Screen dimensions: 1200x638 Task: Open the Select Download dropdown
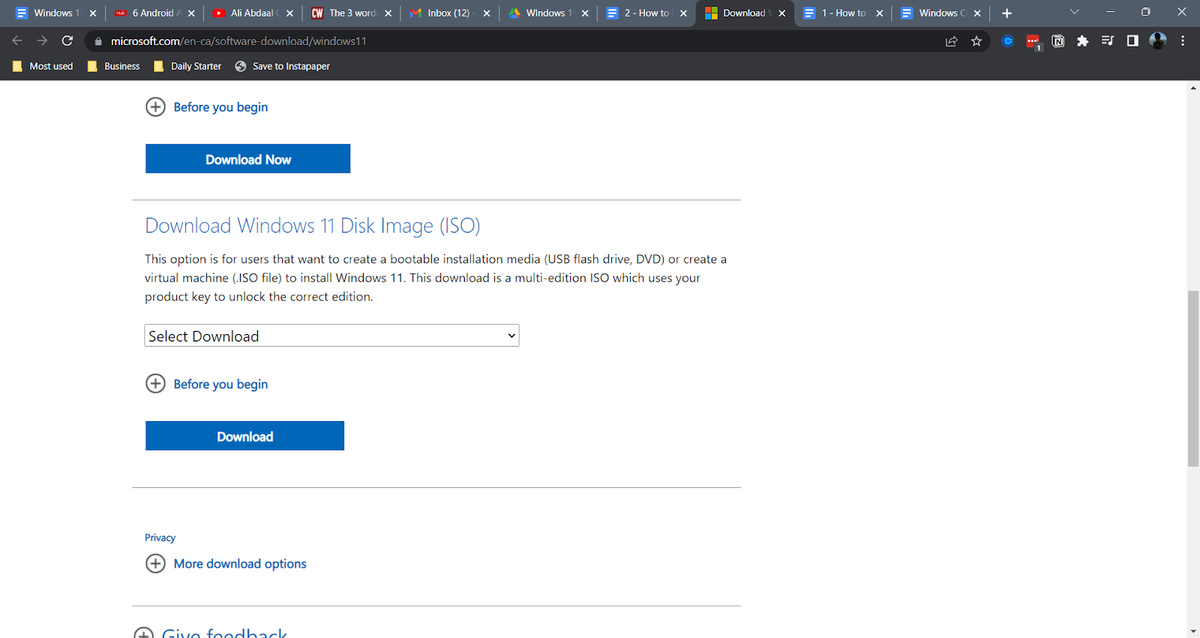coord(332,336)
